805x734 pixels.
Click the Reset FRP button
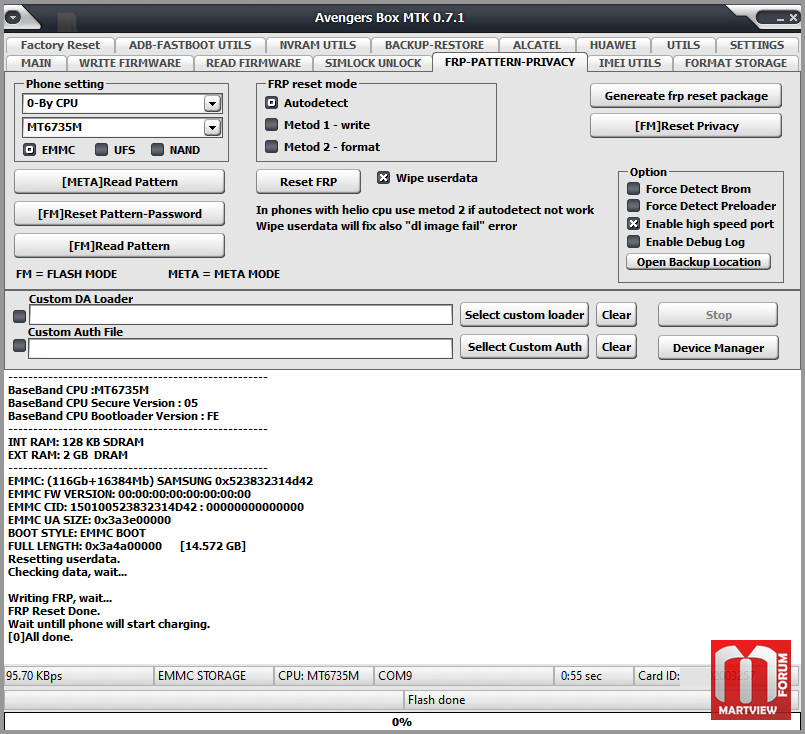309,182
